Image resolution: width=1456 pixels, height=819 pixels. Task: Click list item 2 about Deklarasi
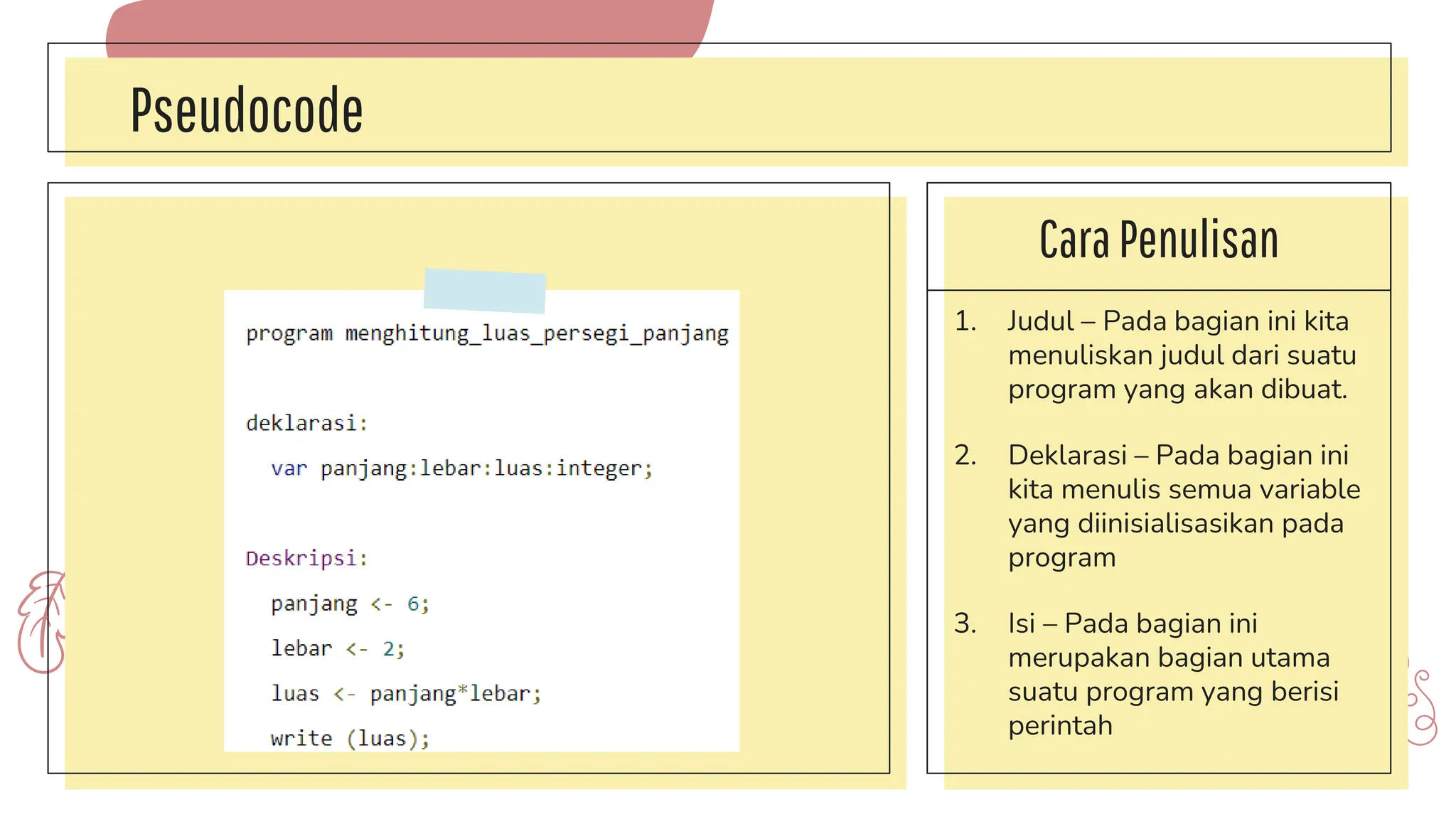(1183, 505)
